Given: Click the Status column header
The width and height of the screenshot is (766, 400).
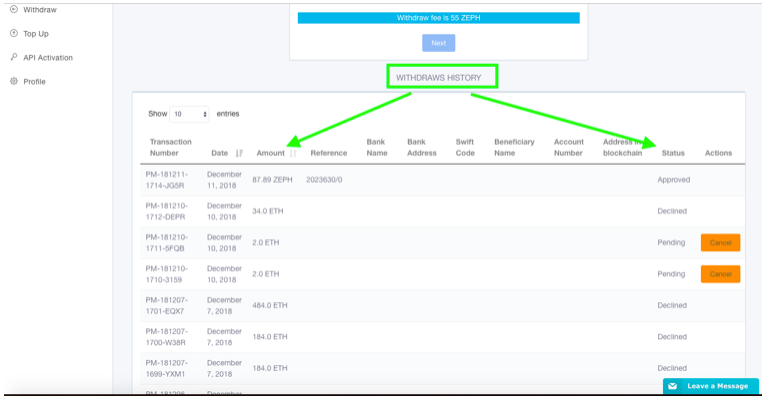Looking at the screenshot, I should pyautogui.click(x=673, y=153).
